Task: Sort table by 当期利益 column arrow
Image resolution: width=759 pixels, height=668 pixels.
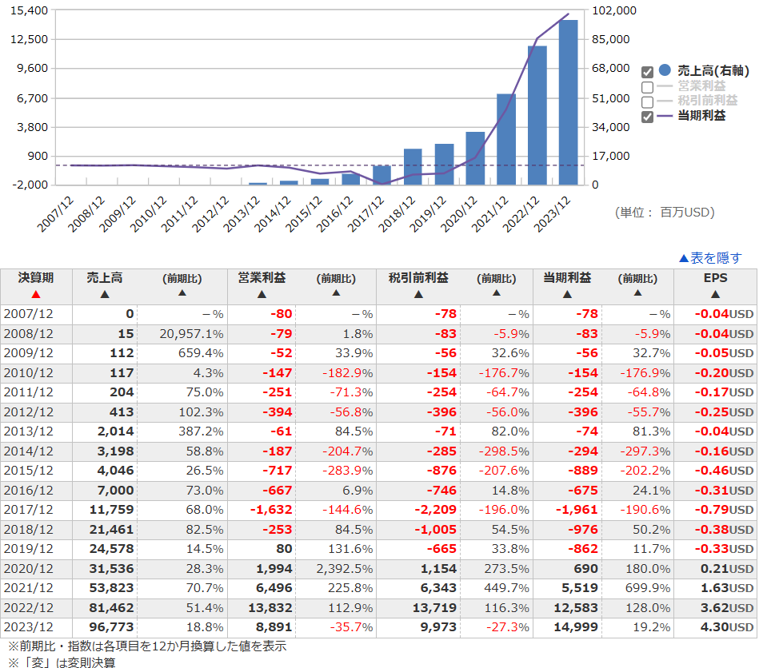Action: 566,294
